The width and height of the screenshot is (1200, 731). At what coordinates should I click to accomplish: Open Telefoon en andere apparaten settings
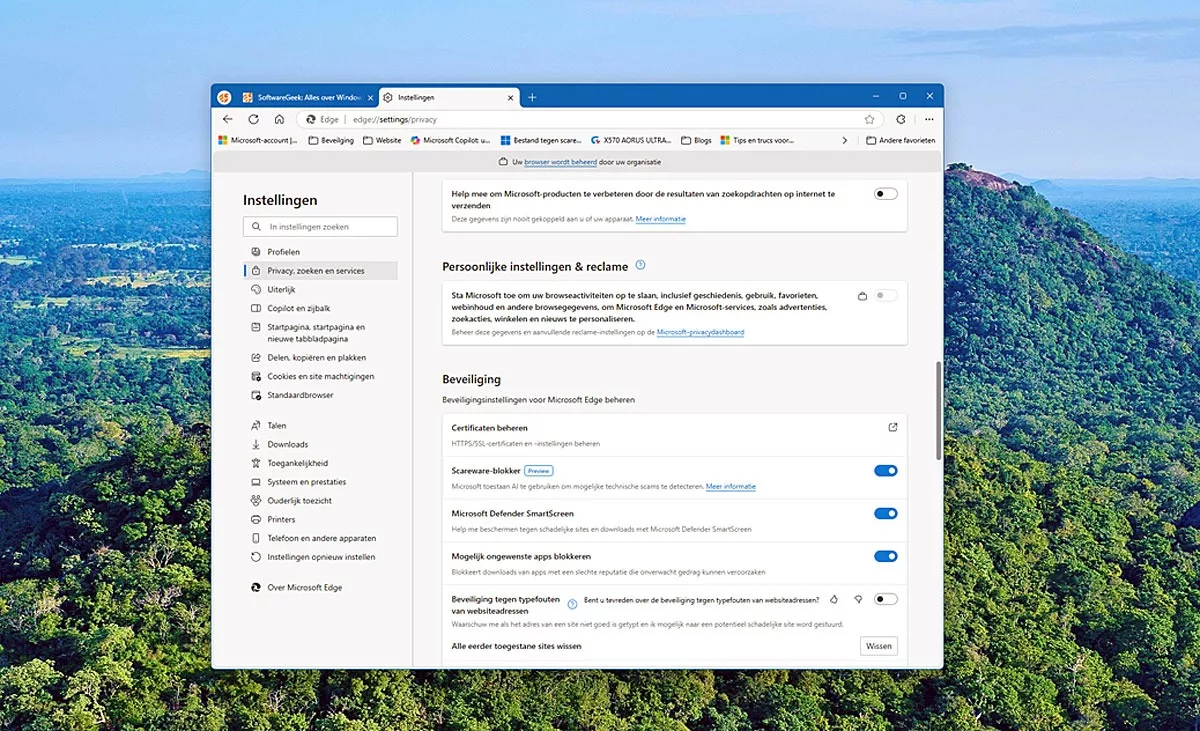[x=320, y=538]
